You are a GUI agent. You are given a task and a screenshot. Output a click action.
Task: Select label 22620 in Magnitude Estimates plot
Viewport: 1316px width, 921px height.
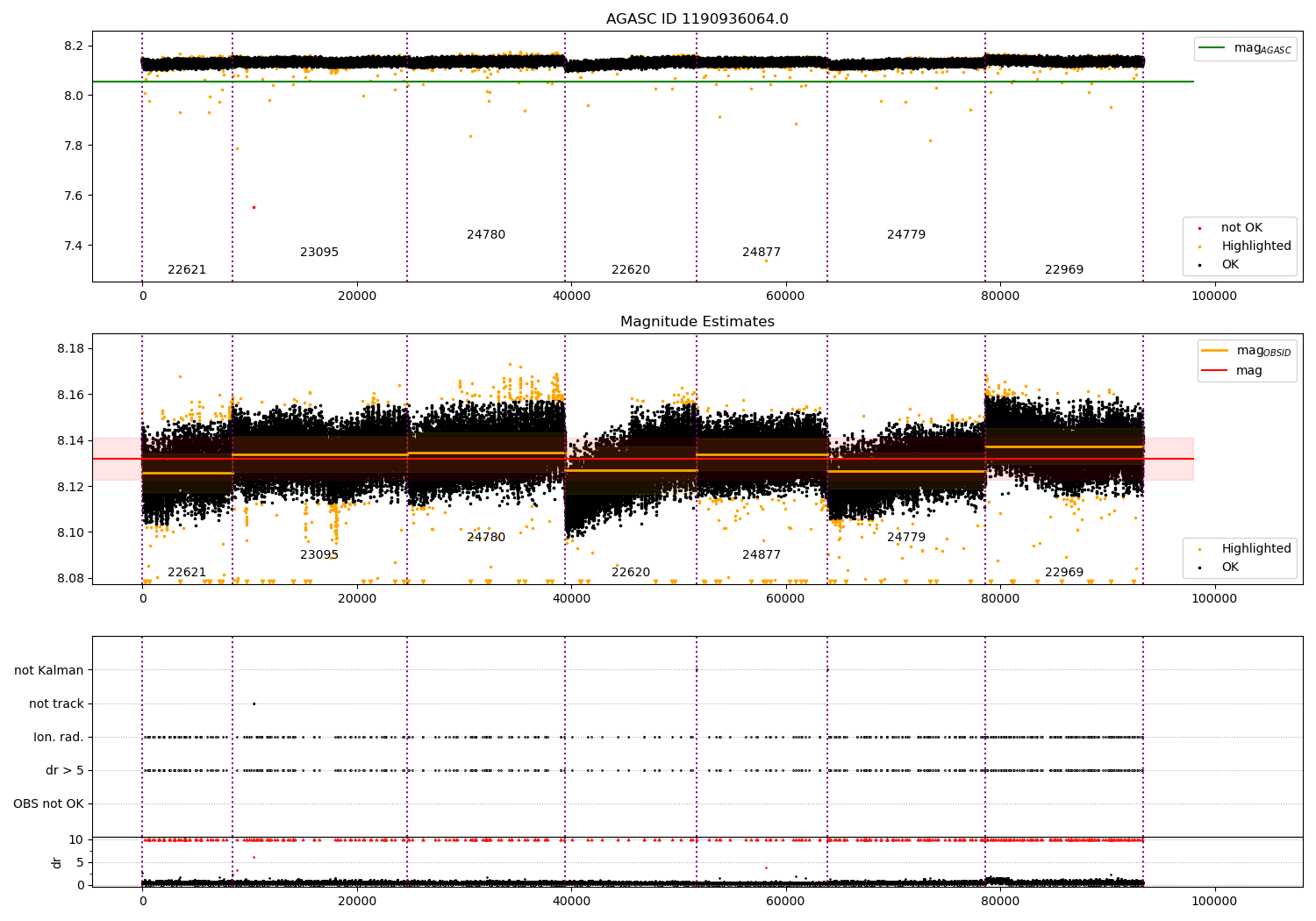[631, 573]
